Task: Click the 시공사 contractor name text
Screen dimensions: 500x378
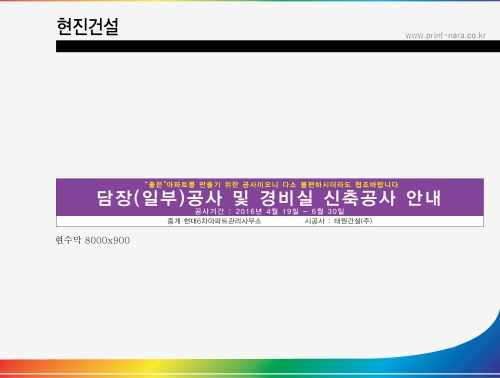Action: click(338, 221)
